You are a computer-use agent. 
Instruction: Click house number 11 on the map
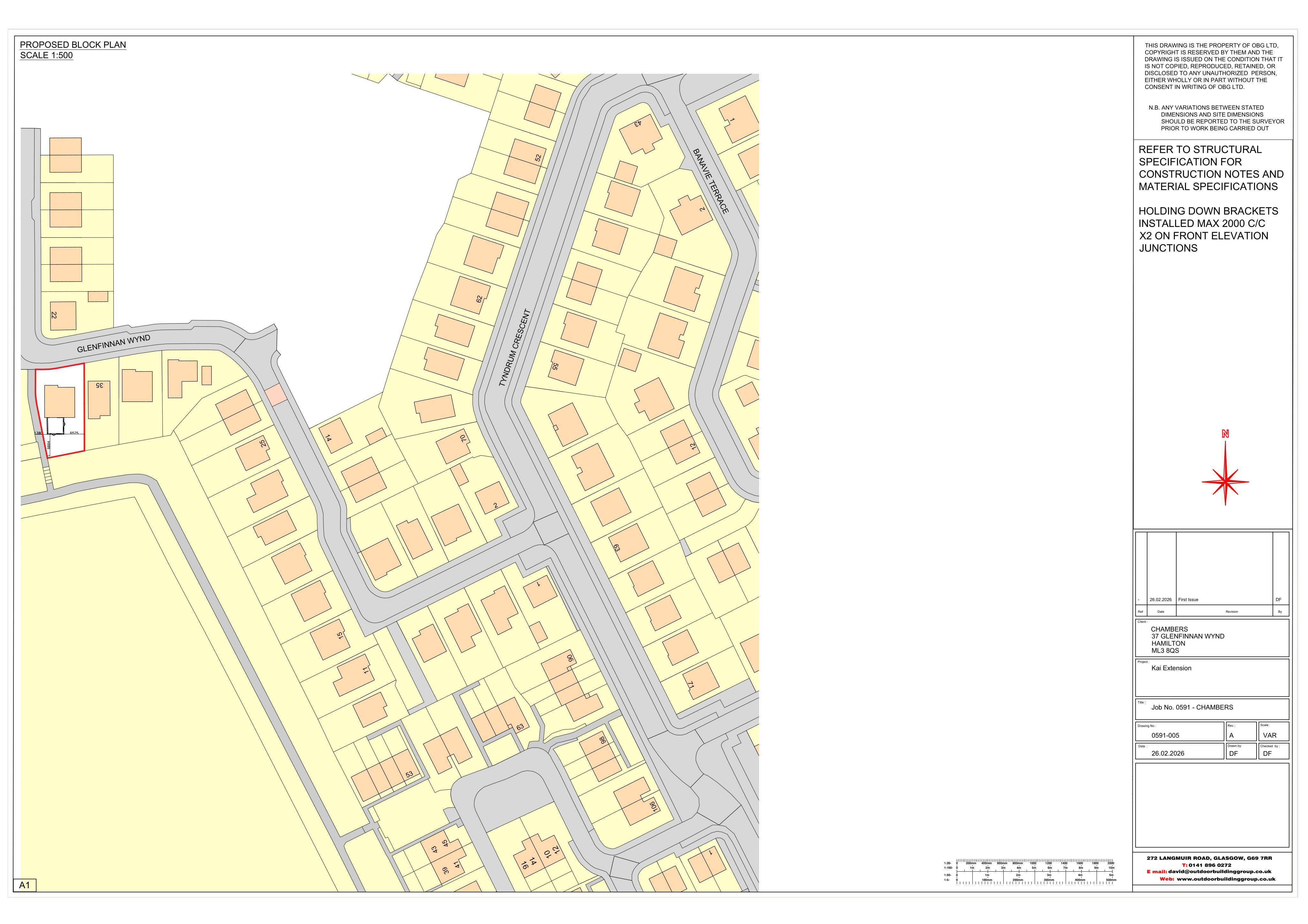[x=366, y=670]
